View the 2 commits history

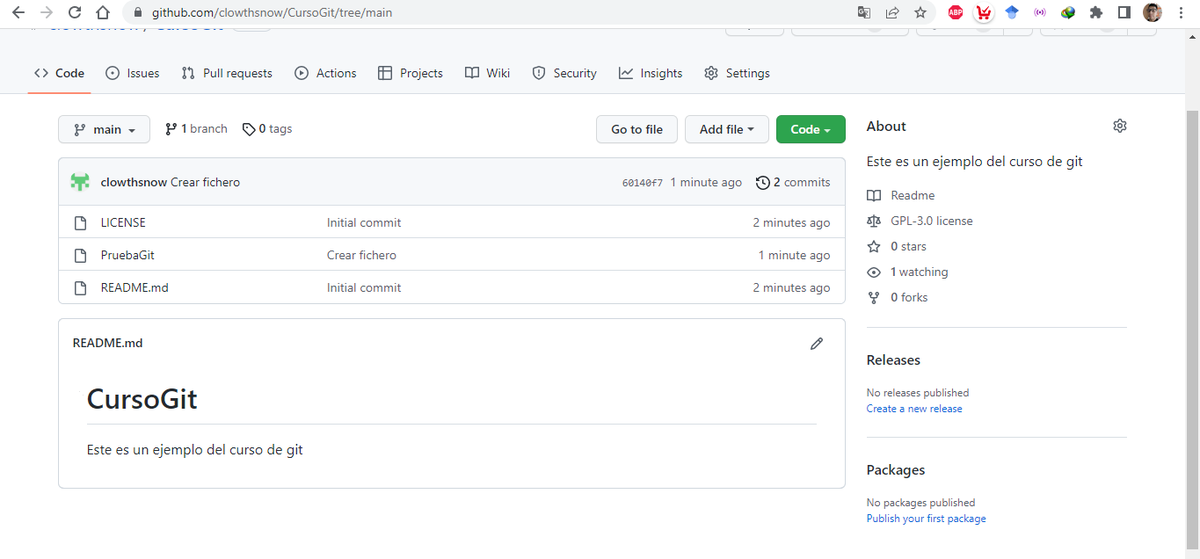(x=793, y=182)
